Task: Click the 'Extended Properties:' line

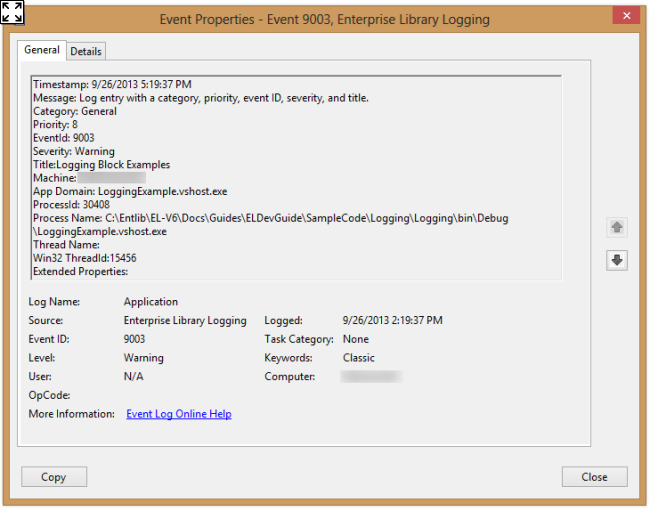Action: click(80, 271)
